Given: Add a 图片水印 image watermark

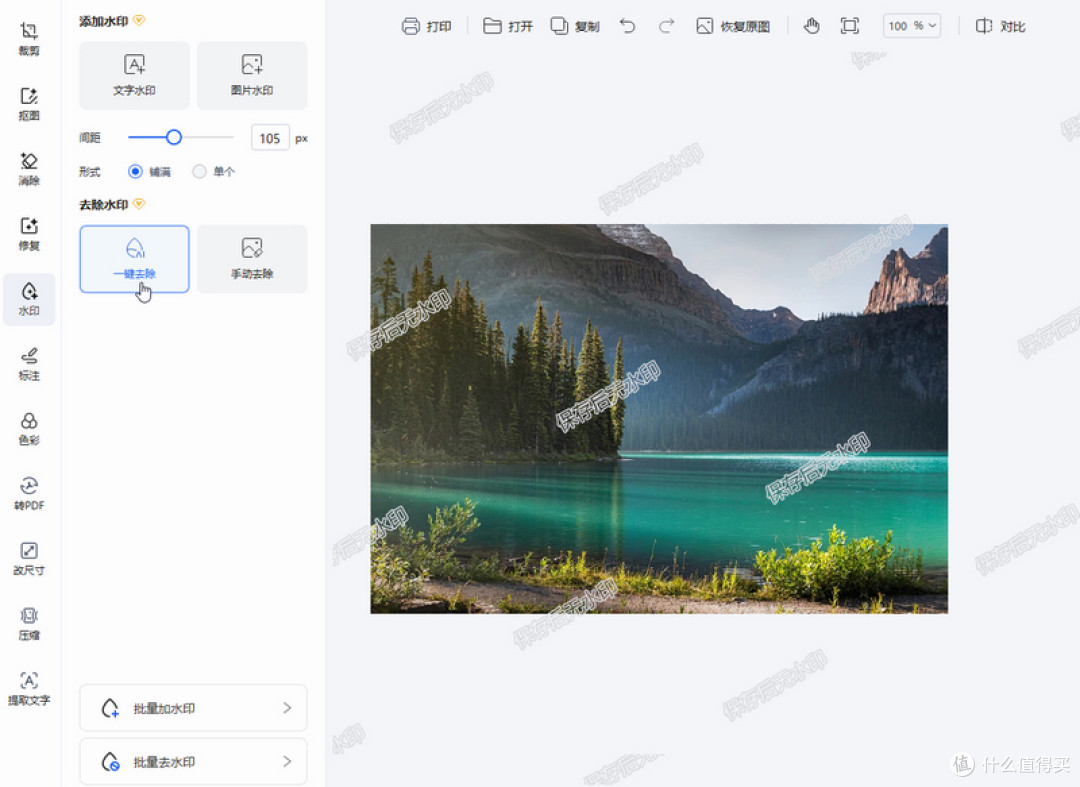Looking at the screenshot, I should click(x=252, y=75).
